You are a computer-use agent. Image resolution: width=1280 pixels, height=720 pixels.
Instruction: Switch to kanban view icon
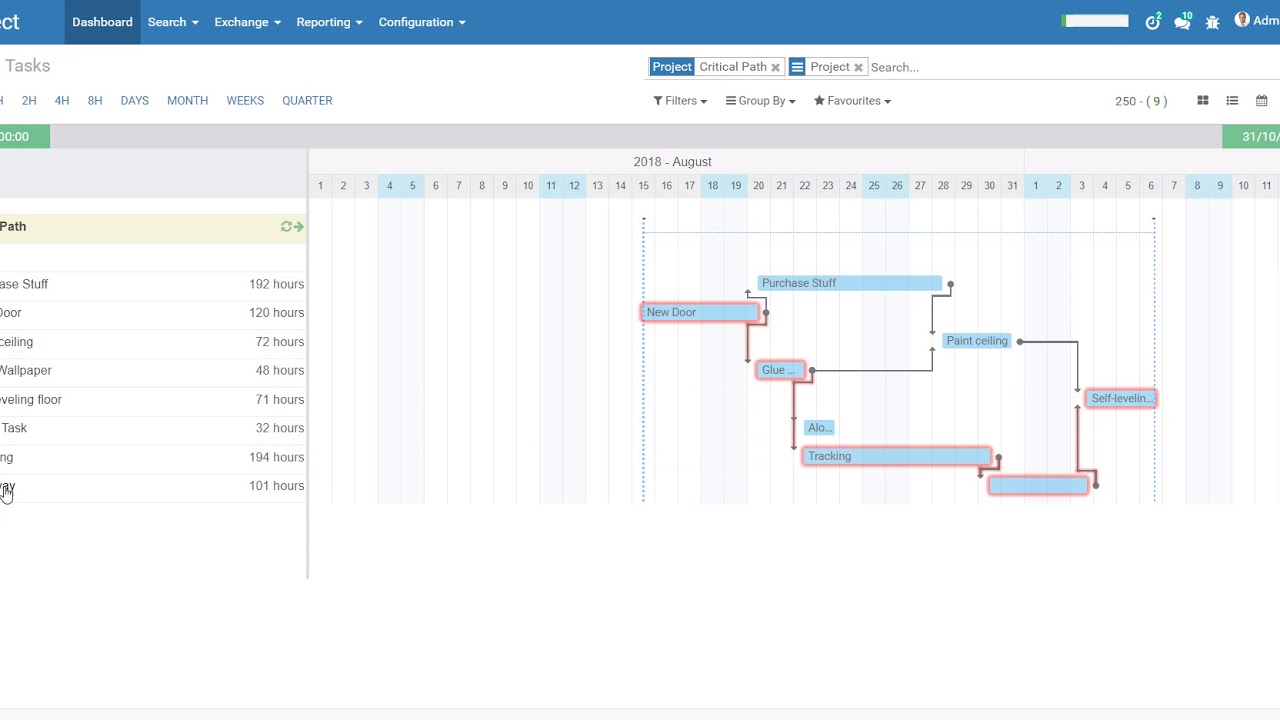[1203, 100]
